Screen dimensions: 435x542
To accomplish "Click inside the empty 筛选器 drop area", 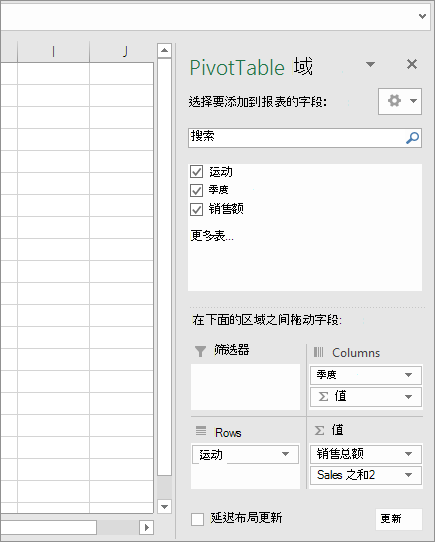I will (245, 387).
